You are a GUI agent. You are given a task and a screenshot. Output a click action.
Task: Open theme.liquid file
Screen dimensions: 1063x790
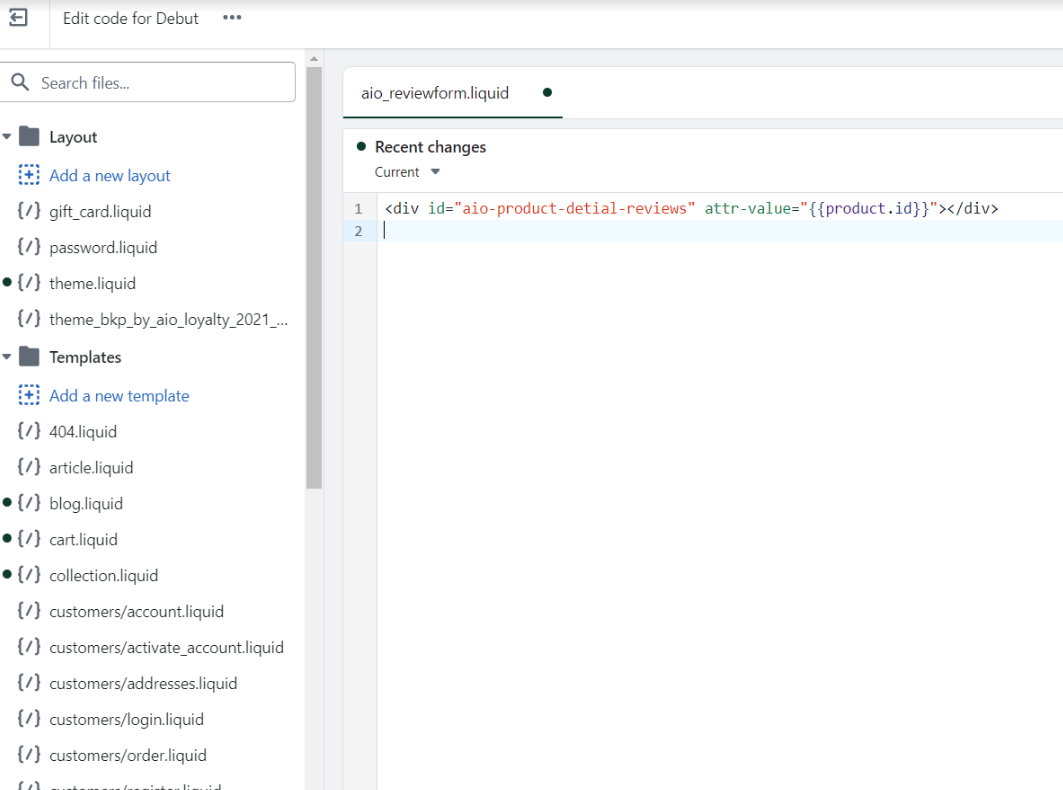(x=92, y=283)
